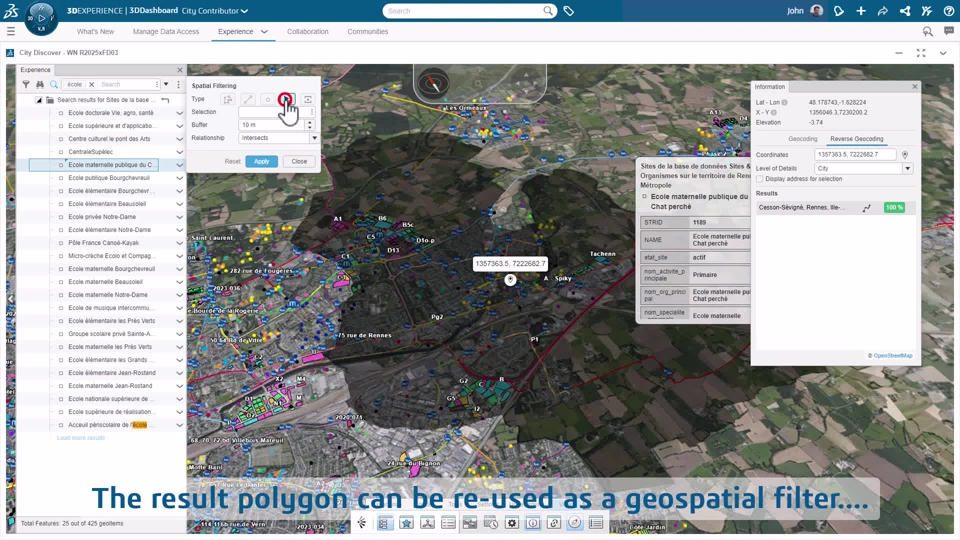Collapse the 'Search results for Sites de la base' folder
This screenshot has height=540, width=960.
tap(39, 100)
